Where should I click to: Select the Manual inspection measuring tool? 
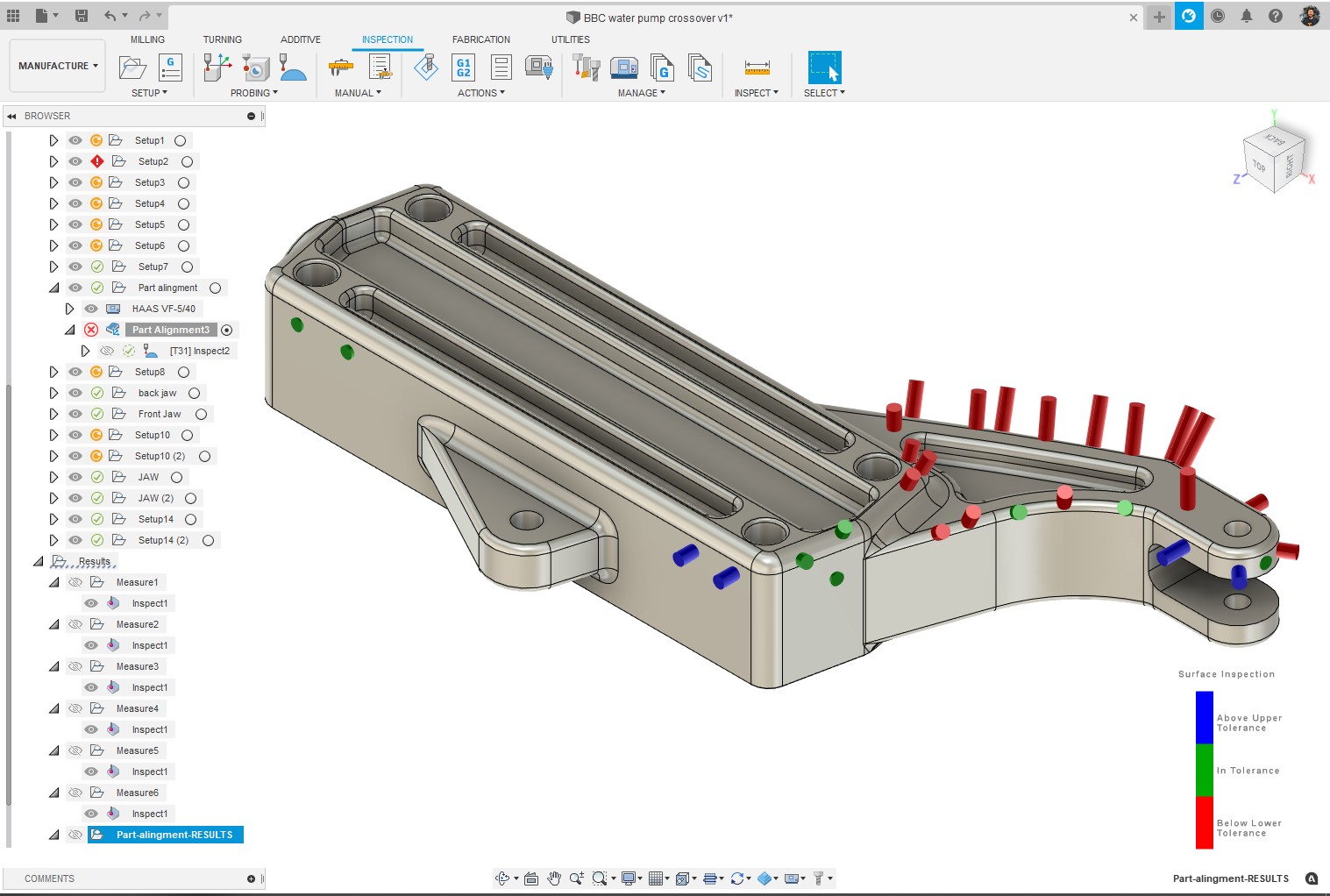(340, 68)
